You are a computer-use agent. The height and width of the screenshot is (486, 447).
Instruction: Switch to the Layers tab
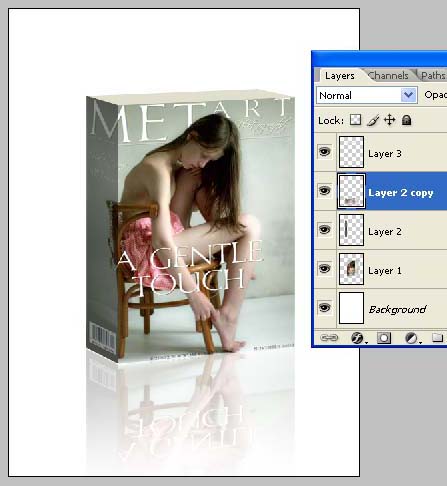tap(339, 76)
